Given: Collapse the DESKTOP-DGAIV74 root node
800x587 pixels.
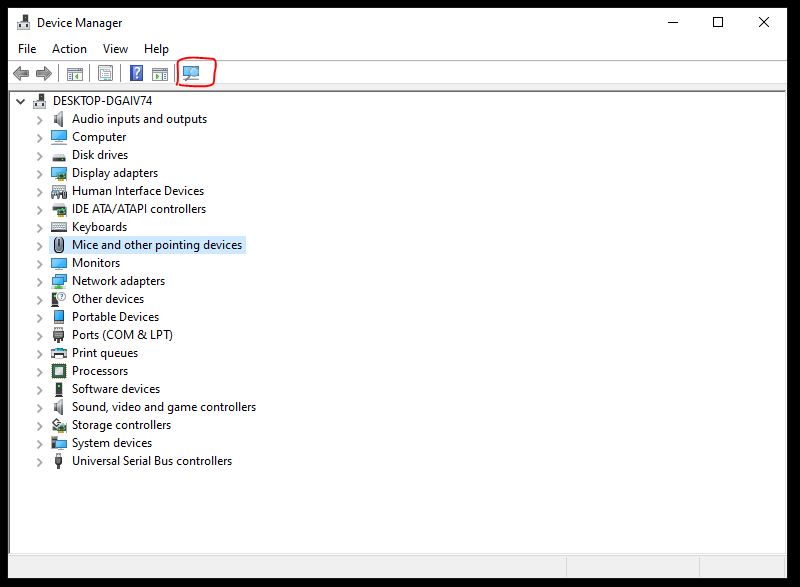Looking at the screenshot, I should click(20, 101).
